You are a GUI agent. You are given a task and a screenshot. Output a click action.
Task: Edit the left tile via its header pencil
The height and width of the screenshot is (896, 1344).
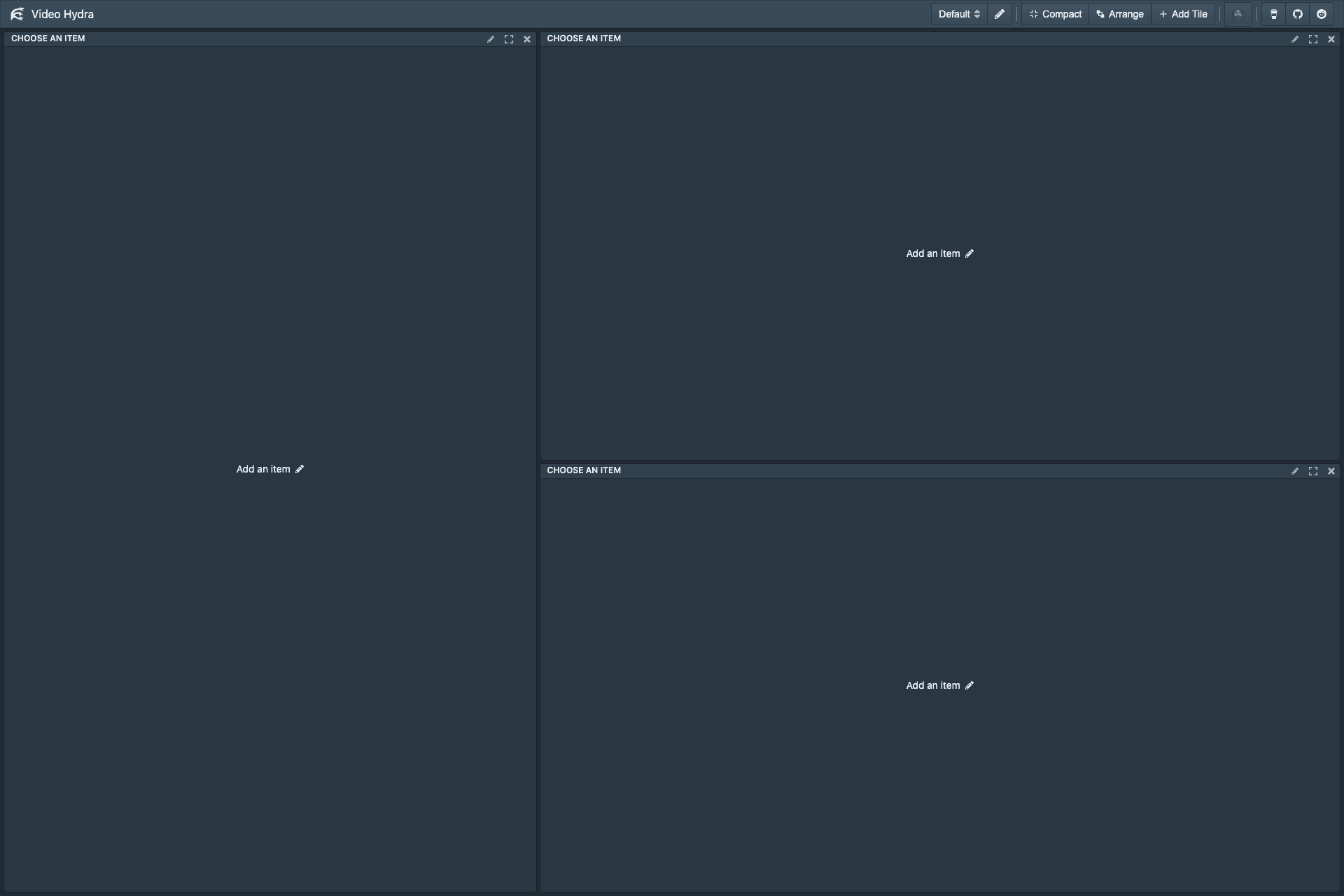pyautogui.click(x=491, y=39)
